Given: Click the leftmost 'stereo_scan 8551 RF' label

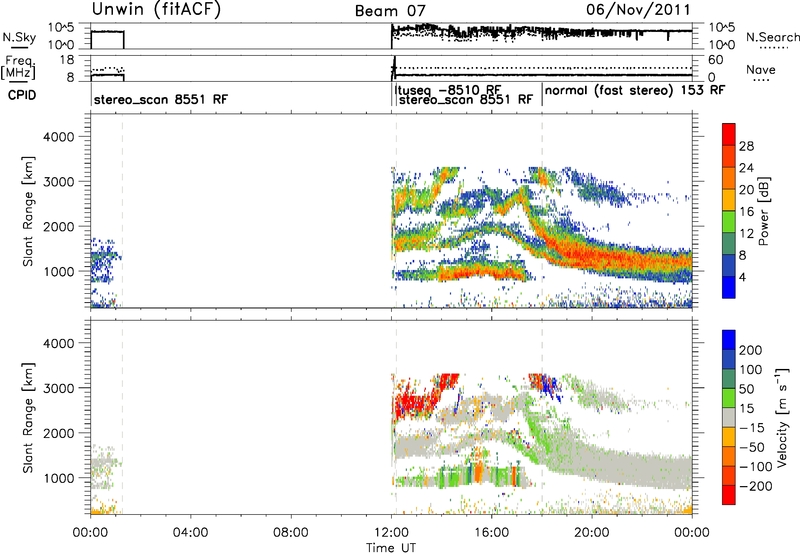Looking at the screenshot, I should point(161,99).
